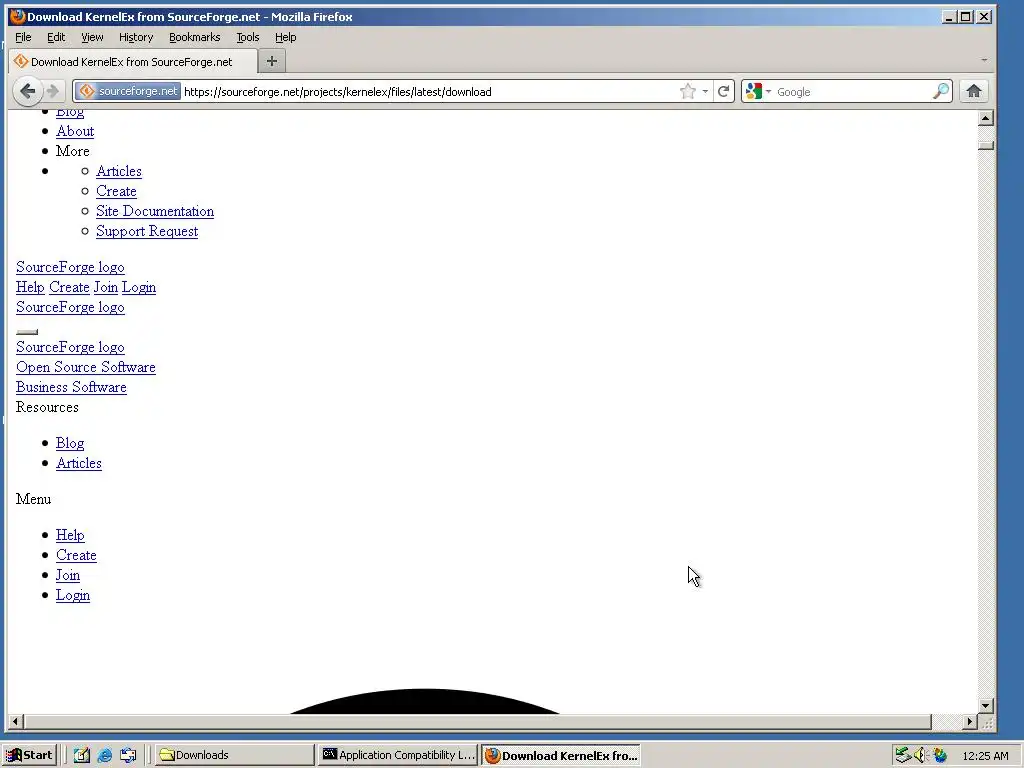Open the Site Documentation link

(155, 212)
